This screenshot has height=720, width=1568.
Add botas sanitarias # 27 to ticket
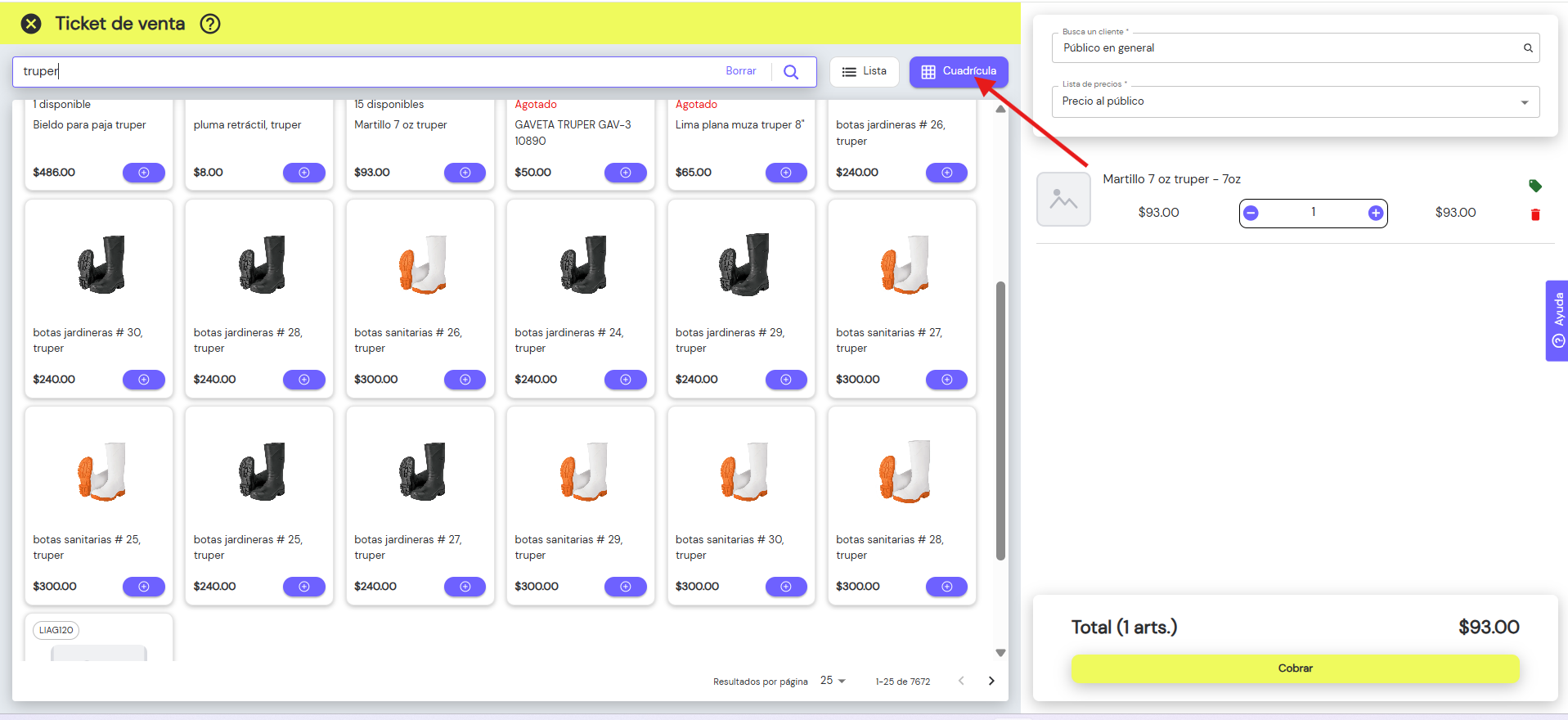[x=947, y=380]
